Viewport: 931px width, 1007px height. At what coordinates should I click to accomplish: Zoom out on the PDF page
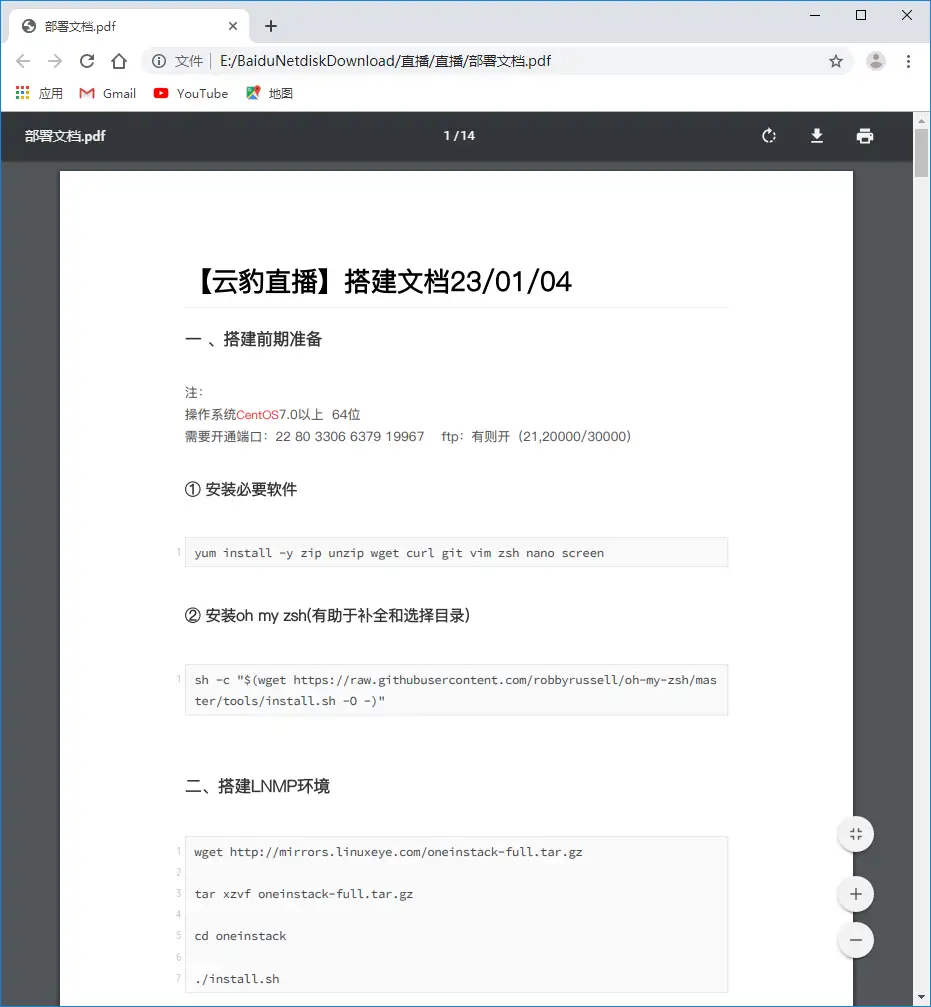pos(855,939)
